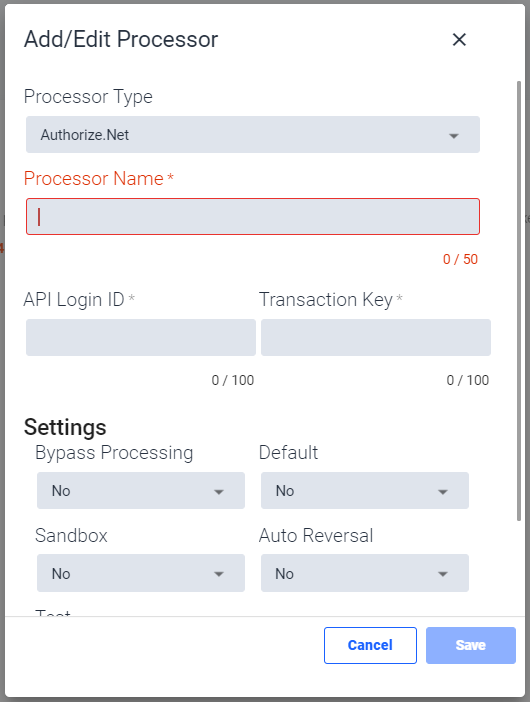Click into the API Login ID field
The image size is (530, 702).
(x=141, y=338)
